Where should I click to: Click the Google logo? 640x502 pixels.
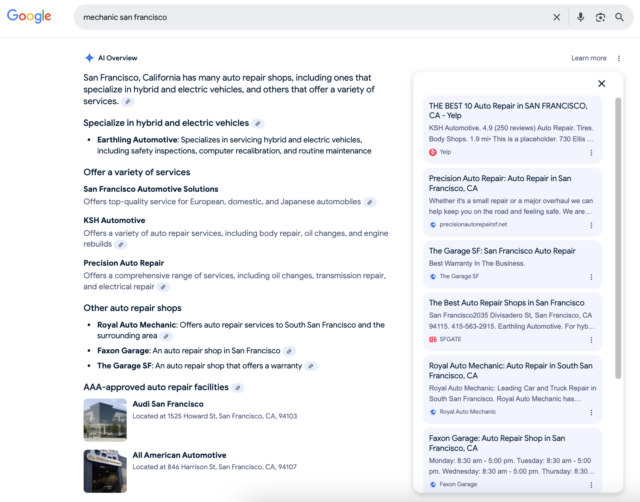pos(29,17)
